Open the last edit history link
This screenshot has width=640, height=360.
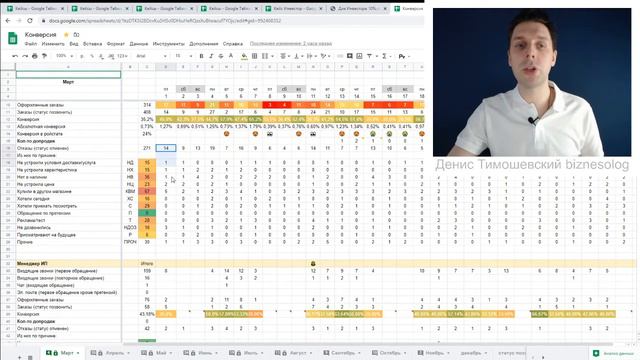291,44
